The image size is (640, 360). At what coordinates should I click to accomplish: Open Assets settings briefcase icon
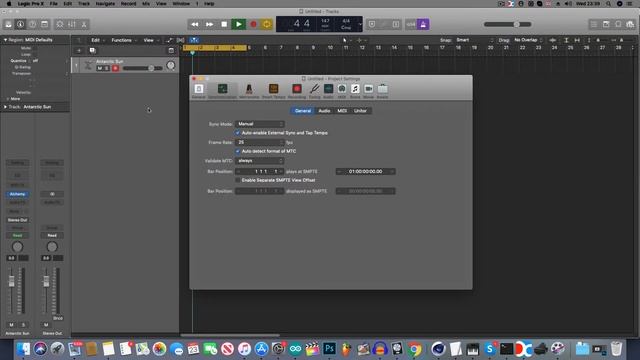click(382, 91)
